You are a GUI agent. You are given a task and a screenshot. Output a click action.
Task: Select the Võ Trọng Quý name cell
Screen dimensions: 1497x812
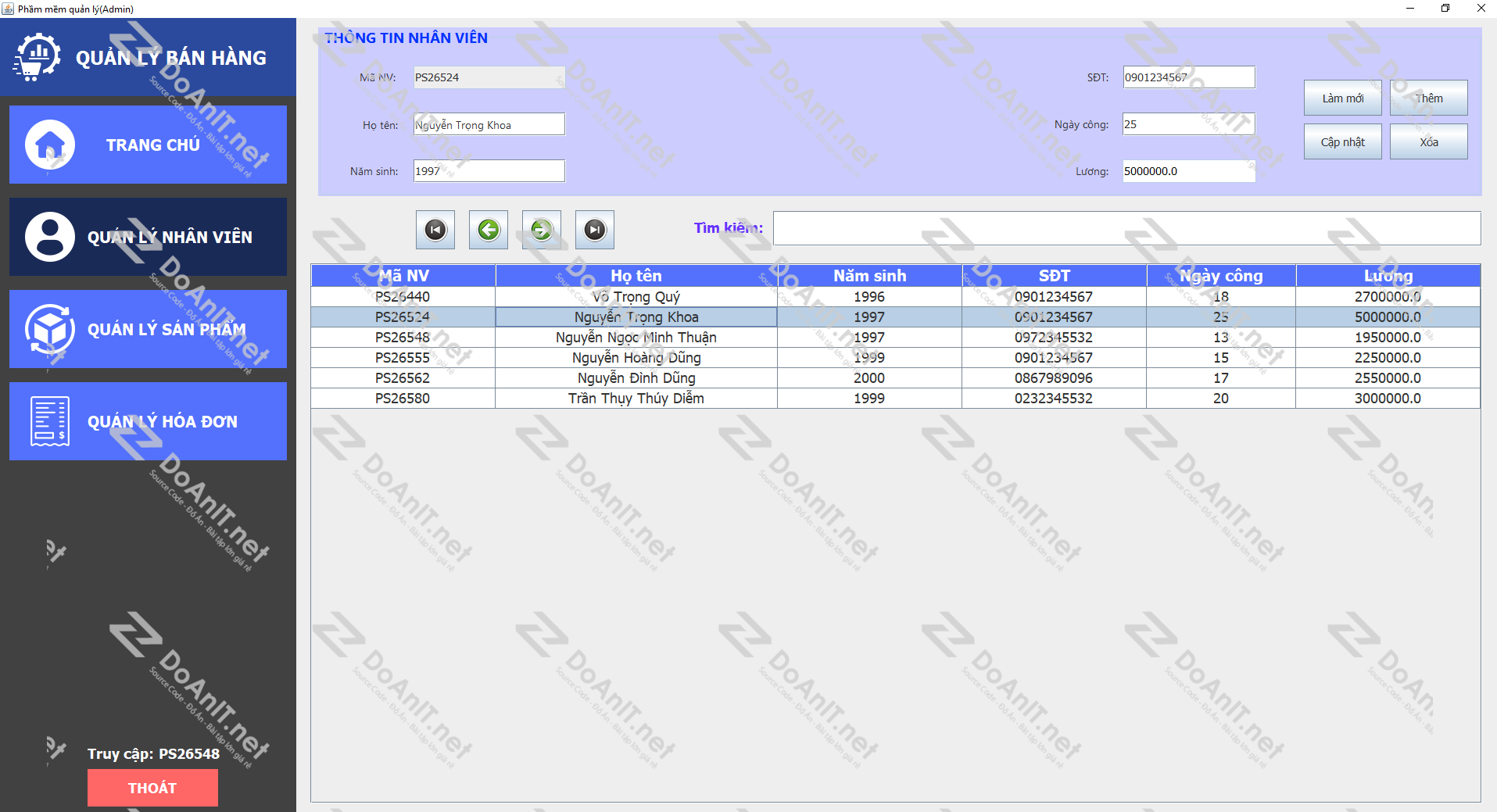pyautogui.click(x=636, y=297)
